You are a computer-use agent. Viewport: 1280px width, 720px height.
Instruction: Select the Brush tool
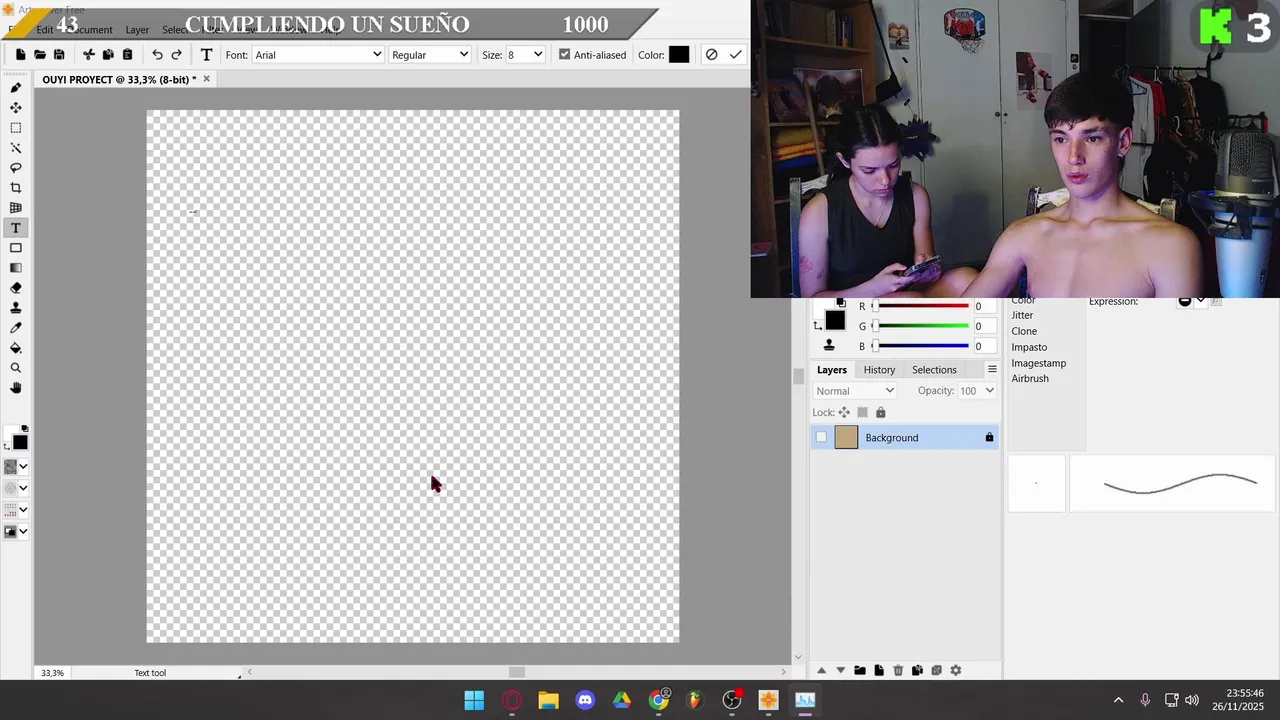[x=16, y=88]
